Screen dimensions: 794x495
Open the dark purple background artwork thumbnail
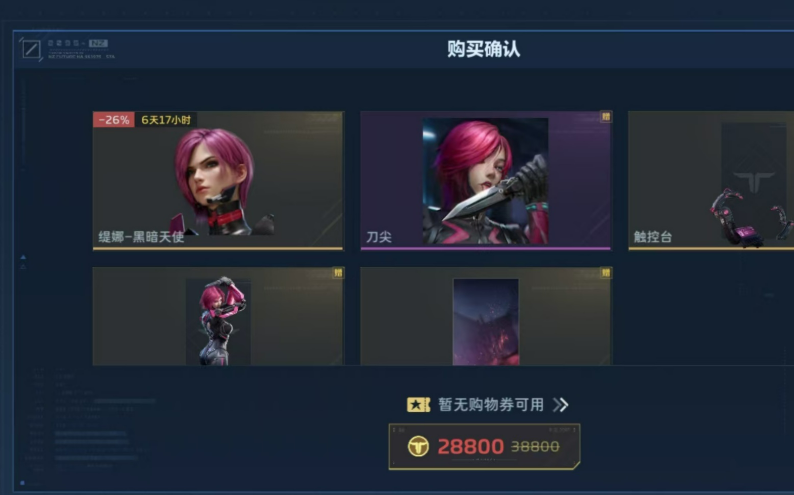click(486, 316)
